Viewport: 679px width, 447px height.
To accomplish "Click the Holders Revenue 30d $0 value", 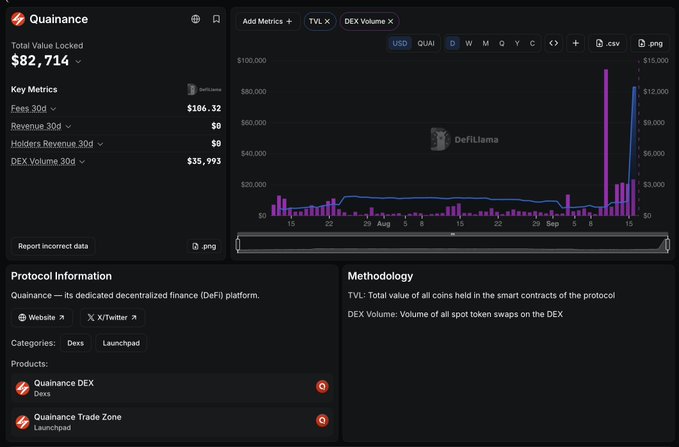I will coord(216,143).
